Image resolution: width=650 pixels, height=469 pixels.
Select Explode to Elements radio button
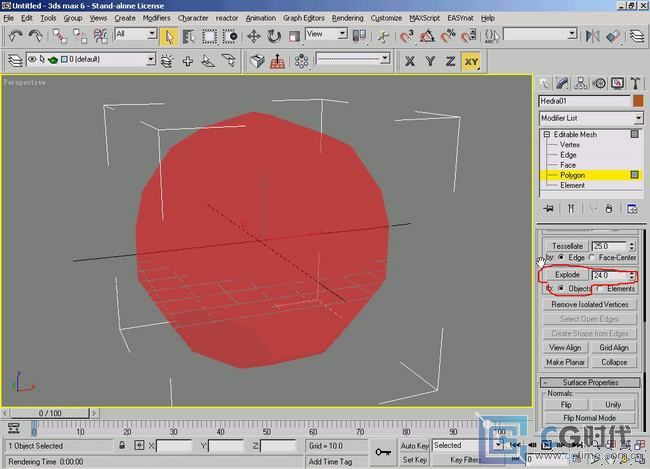[x=599, y=288]
